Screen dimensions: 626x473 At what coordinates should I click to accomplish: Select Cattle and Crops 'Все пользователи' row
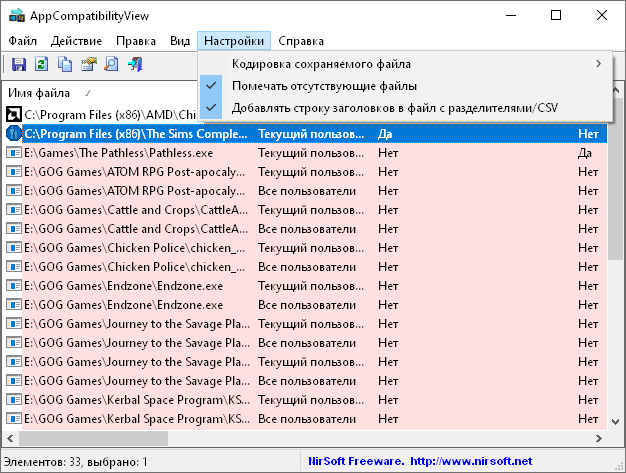(307, 229)
